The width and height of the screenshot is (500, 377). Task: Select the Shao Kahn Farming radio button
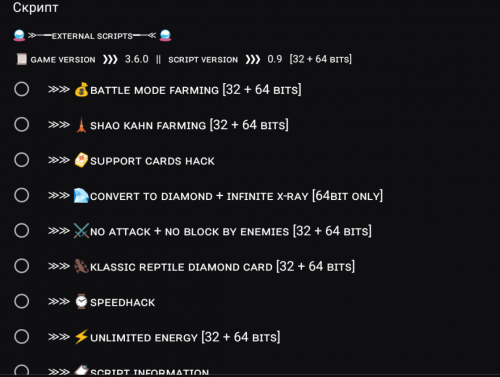pos(22,125)
